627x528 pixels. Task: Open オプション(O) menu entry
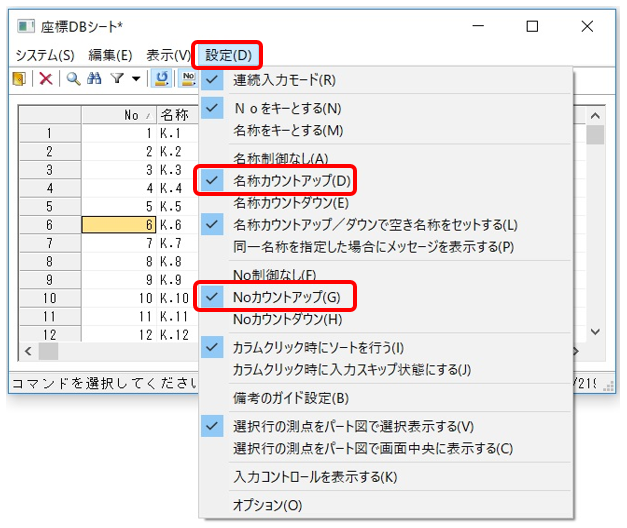point(386,505)
